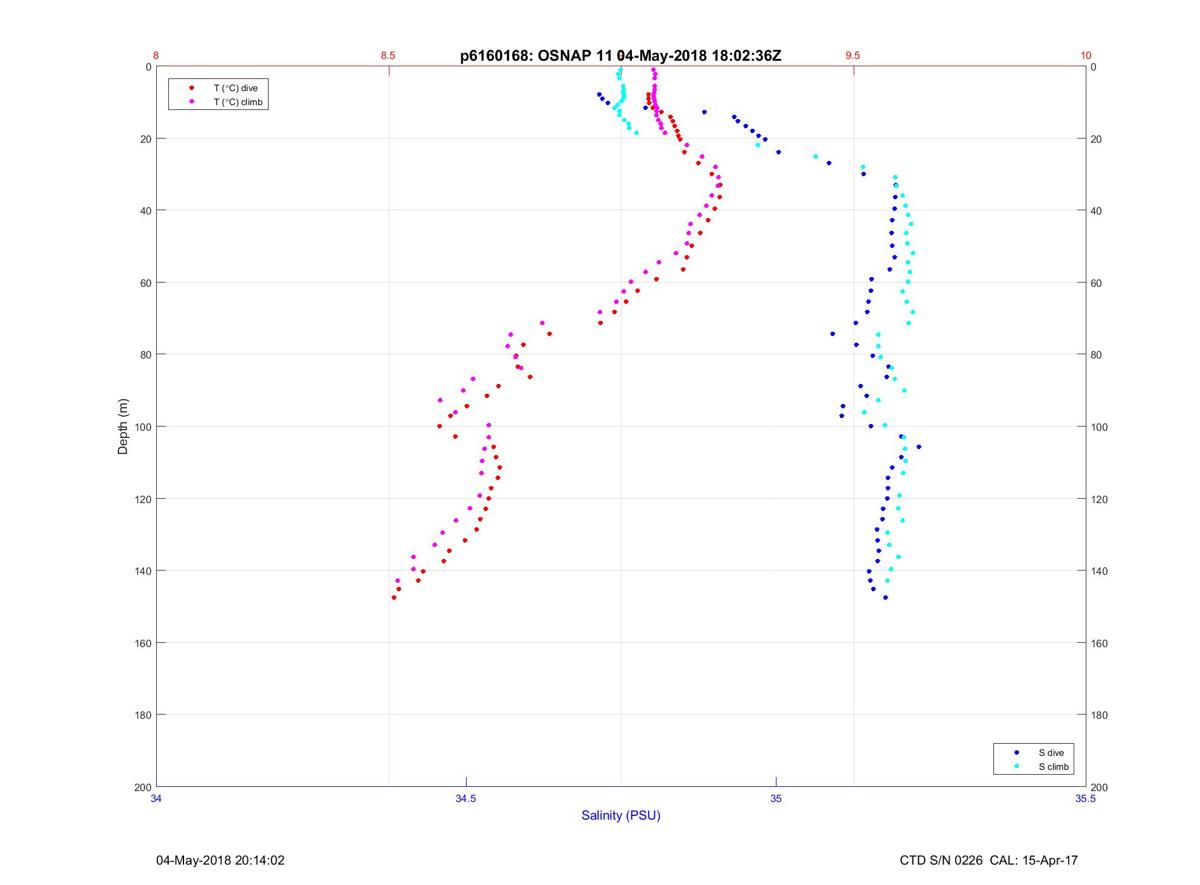This screenshot has width=1200, height=885.
Task: Click the '100' tick on the left depth axis
Action: tap(142, 427)
